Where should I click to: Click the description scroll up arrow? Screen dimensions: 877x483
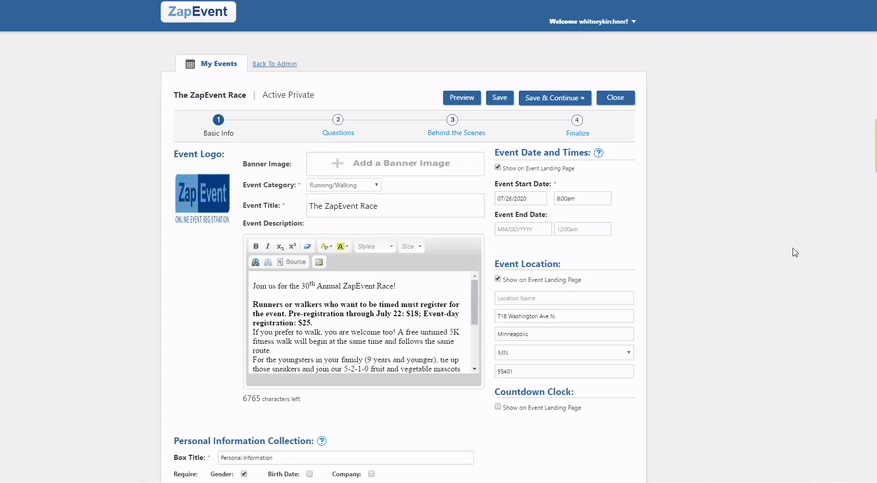[474, 276]
